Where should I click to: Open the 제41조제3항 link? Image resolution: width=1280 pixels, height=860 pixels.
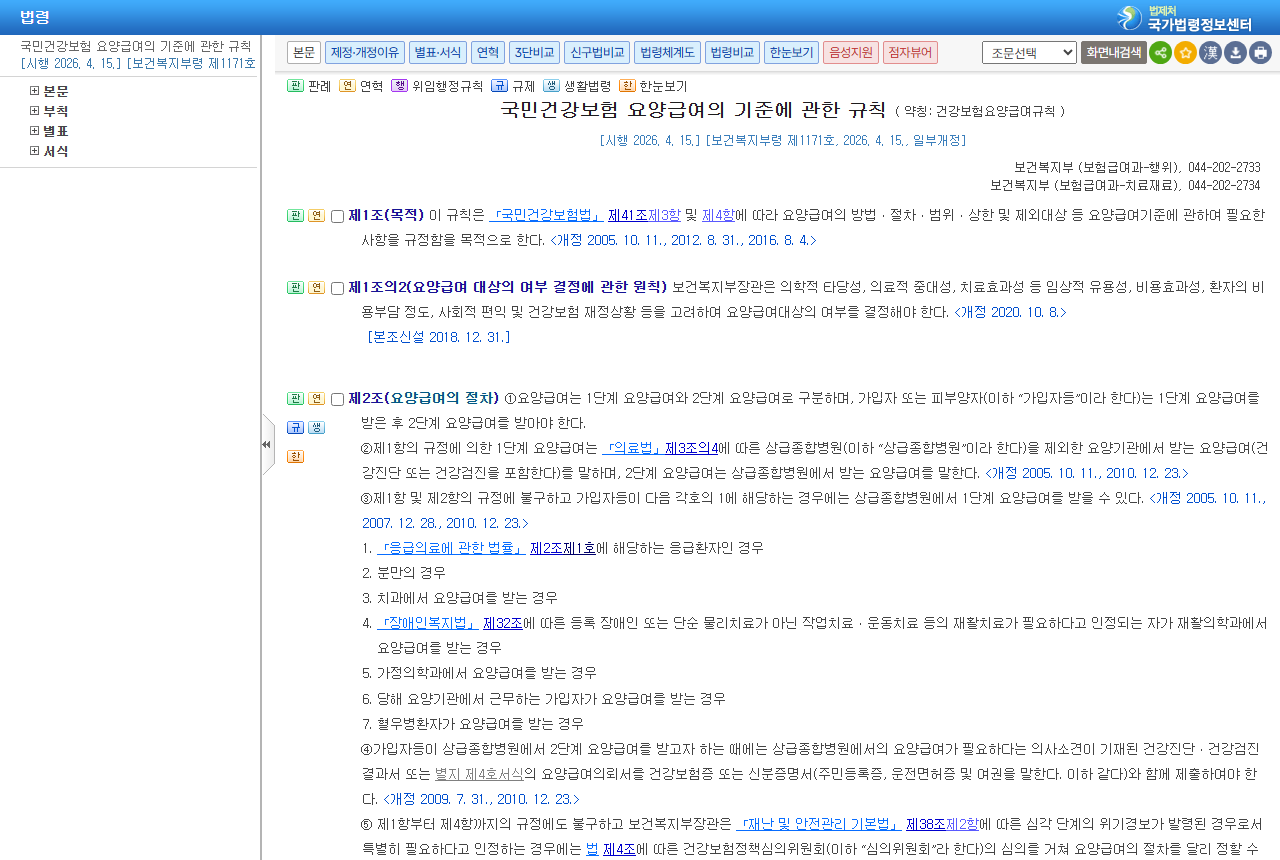[645, 215]
